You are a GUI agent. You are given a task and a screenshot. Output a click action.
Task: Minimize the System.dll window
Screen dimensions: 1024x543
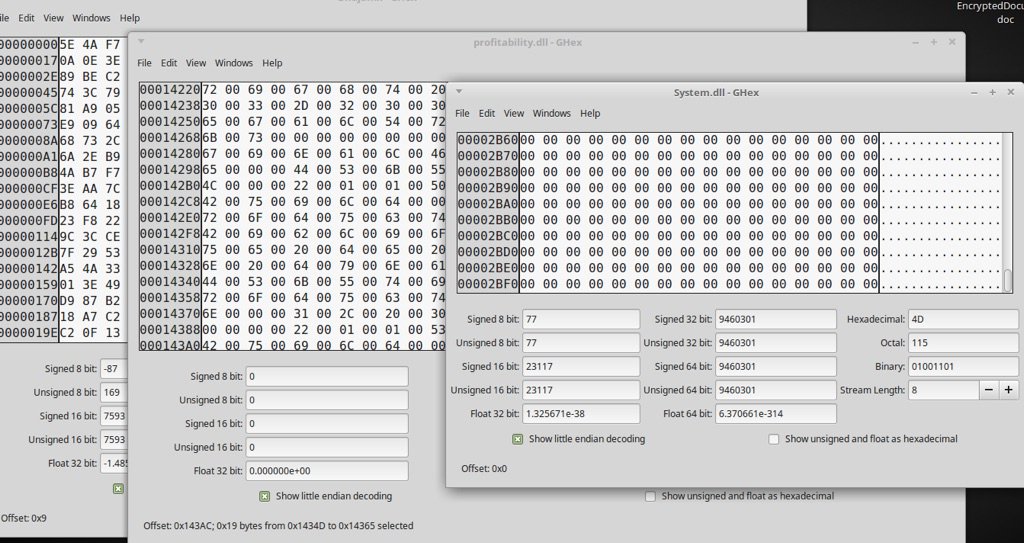(974, 93)
